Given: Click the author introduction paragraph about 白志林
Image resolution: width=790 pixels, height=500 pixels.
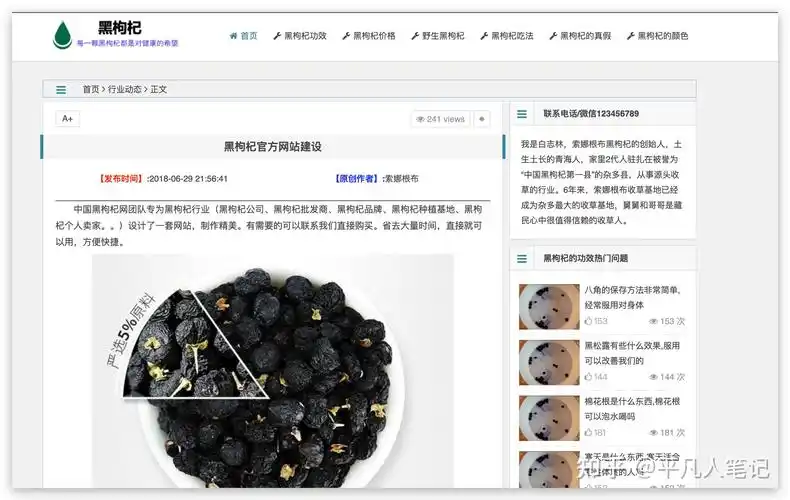Looking at the screenshot, I should tap(602, 182).
